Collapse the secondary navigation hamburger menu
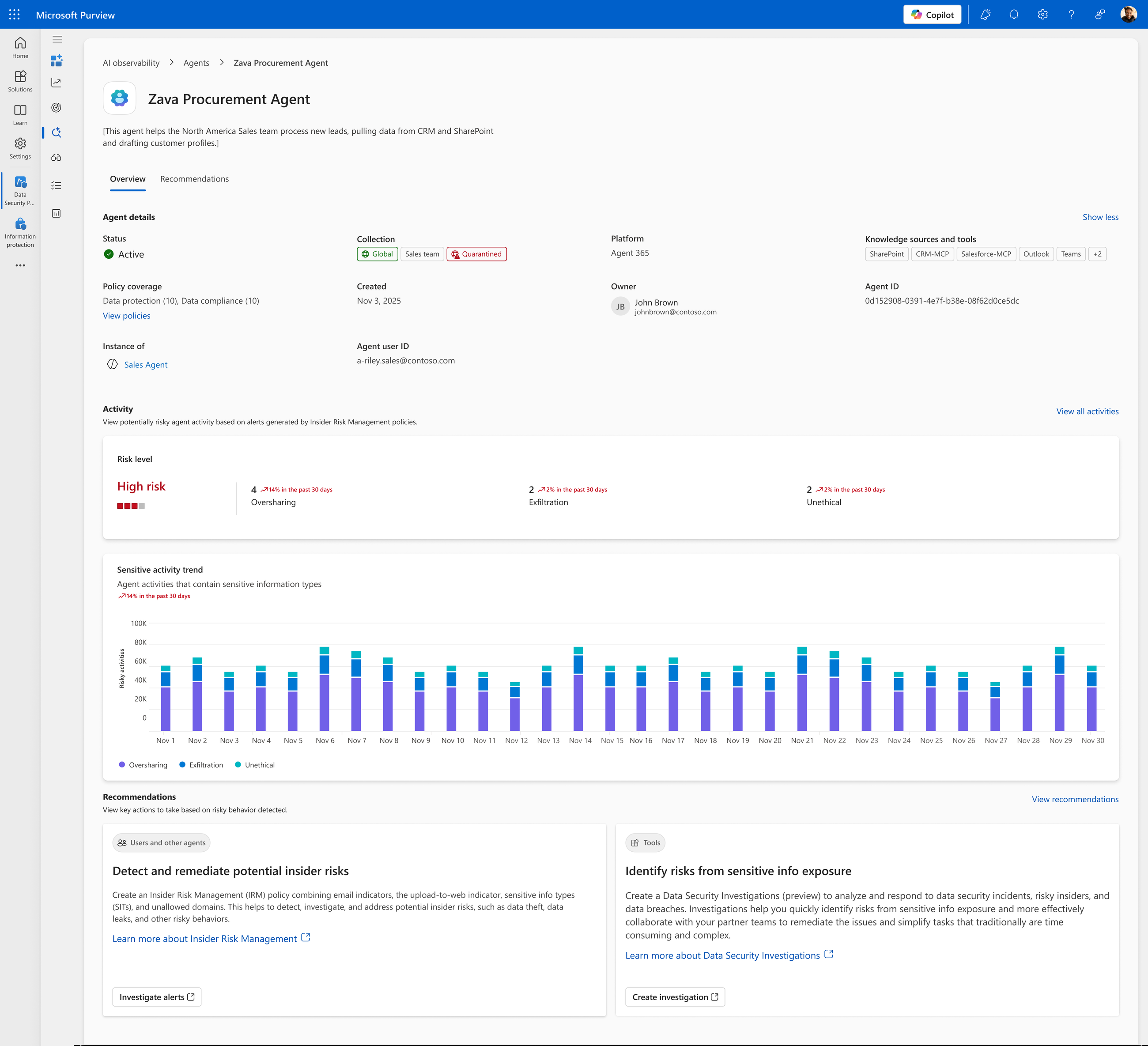 (x=57, y=39)
